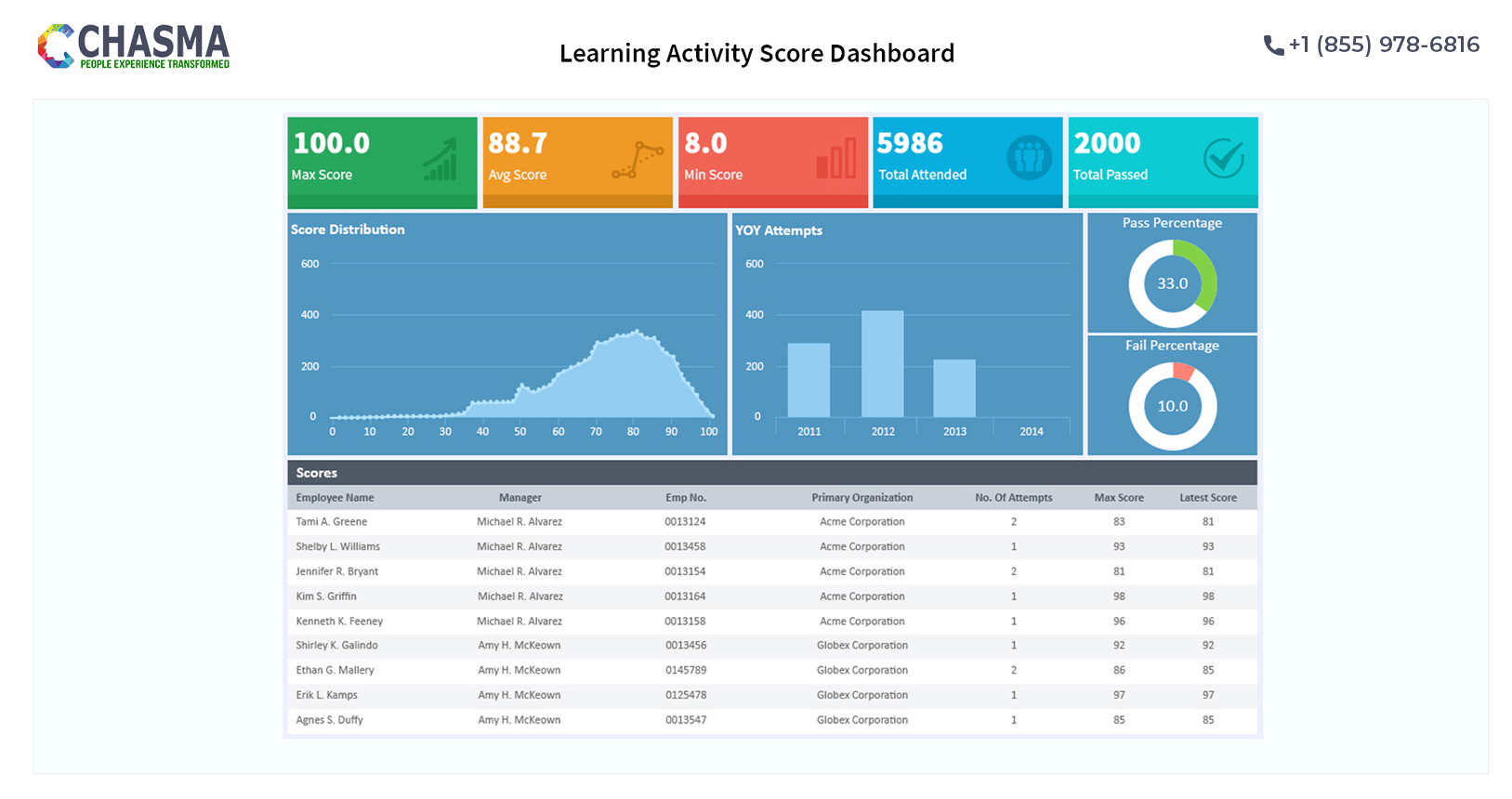
Task: Click the Total Passed checkmark icon
Action: tap(1223, 158)
